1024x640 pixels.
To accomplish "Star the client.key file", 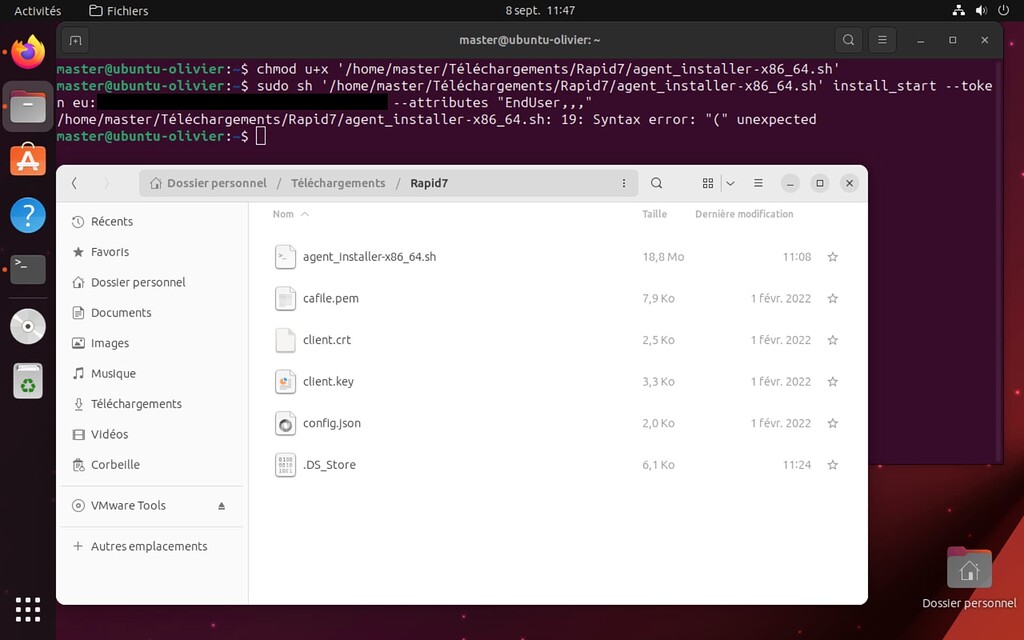I will [833, 381].
